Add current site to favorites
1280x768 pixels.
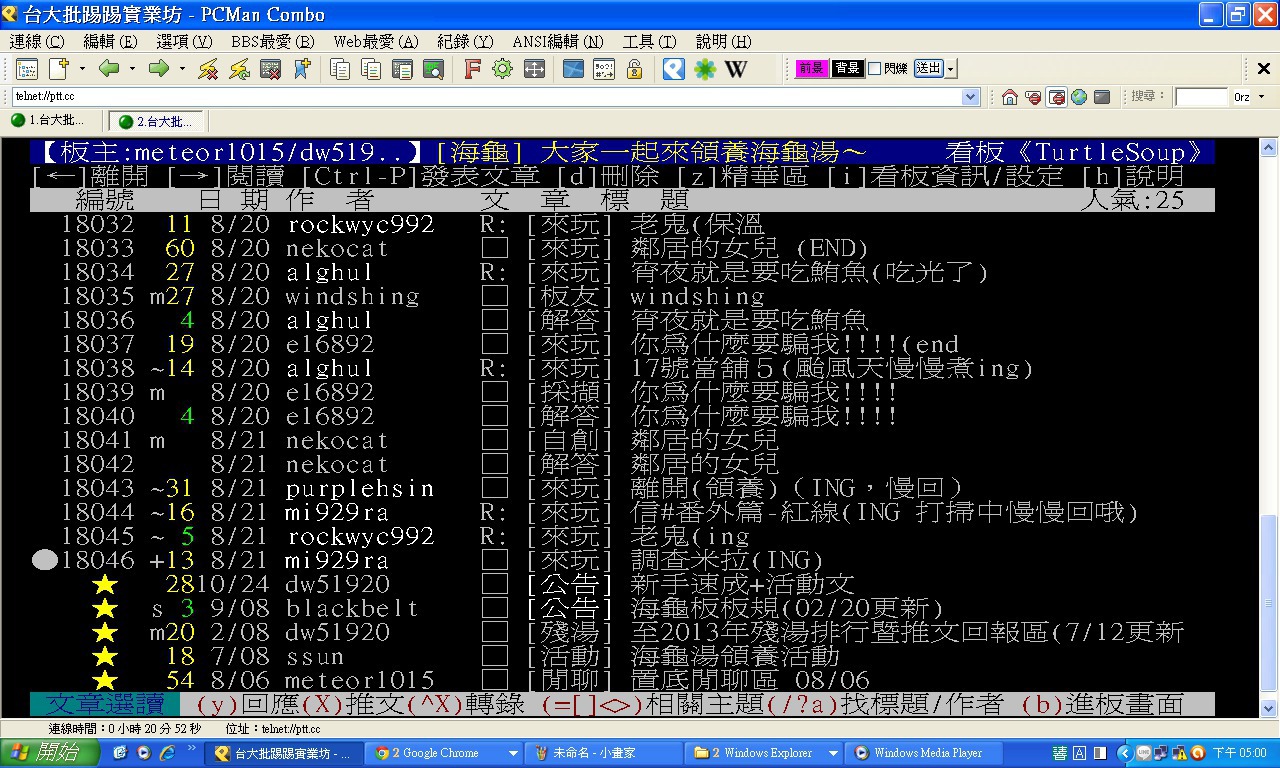[x=301, y=69]
